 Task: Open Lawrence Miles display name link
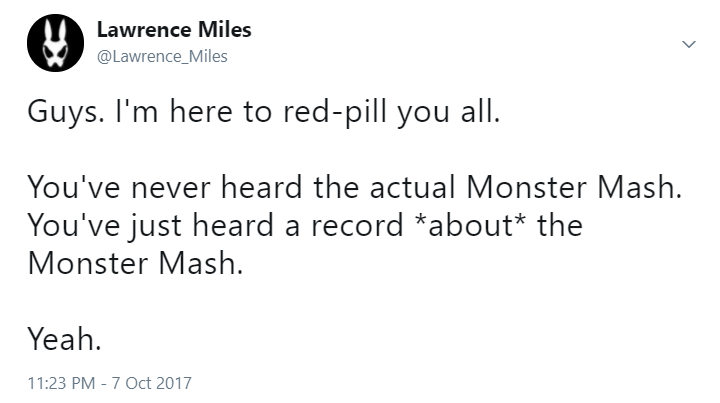[173, 30]
